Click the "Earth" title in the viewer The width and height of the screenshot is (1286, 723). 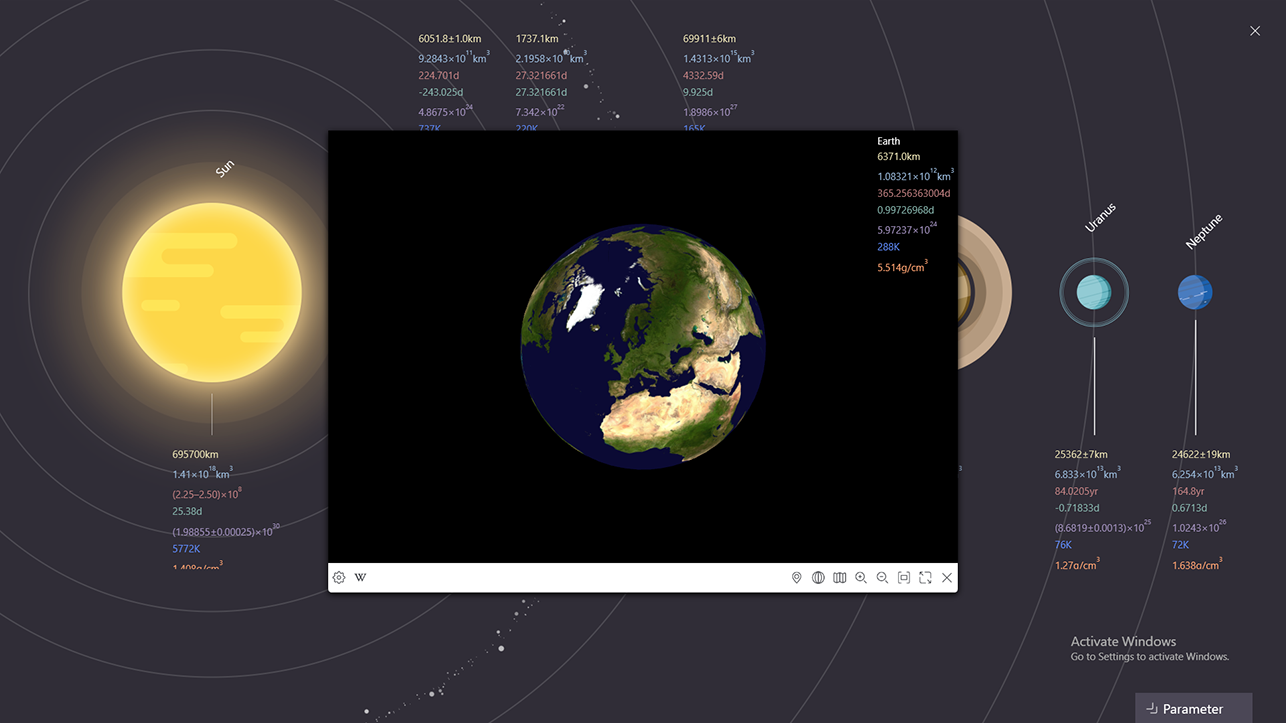[x=889, y=141]
